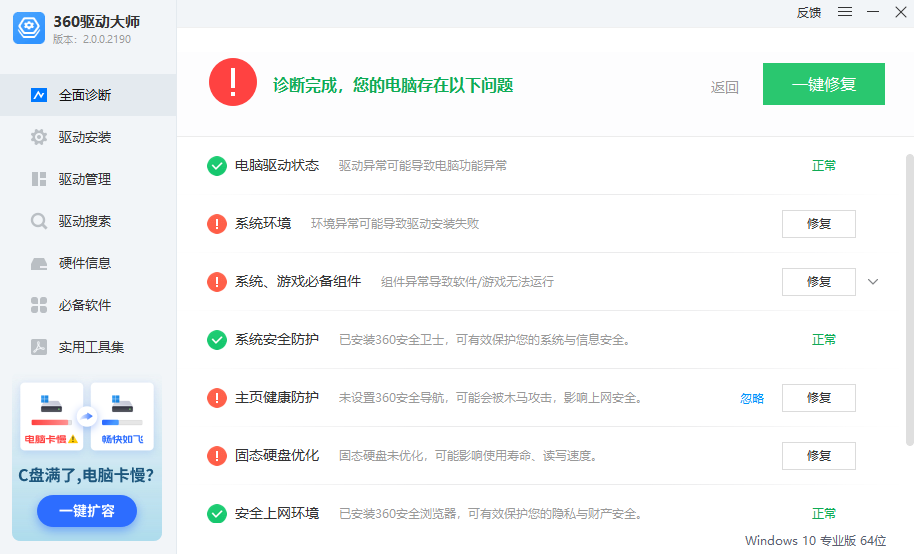Open the 实用工具集 menu item

88,347
